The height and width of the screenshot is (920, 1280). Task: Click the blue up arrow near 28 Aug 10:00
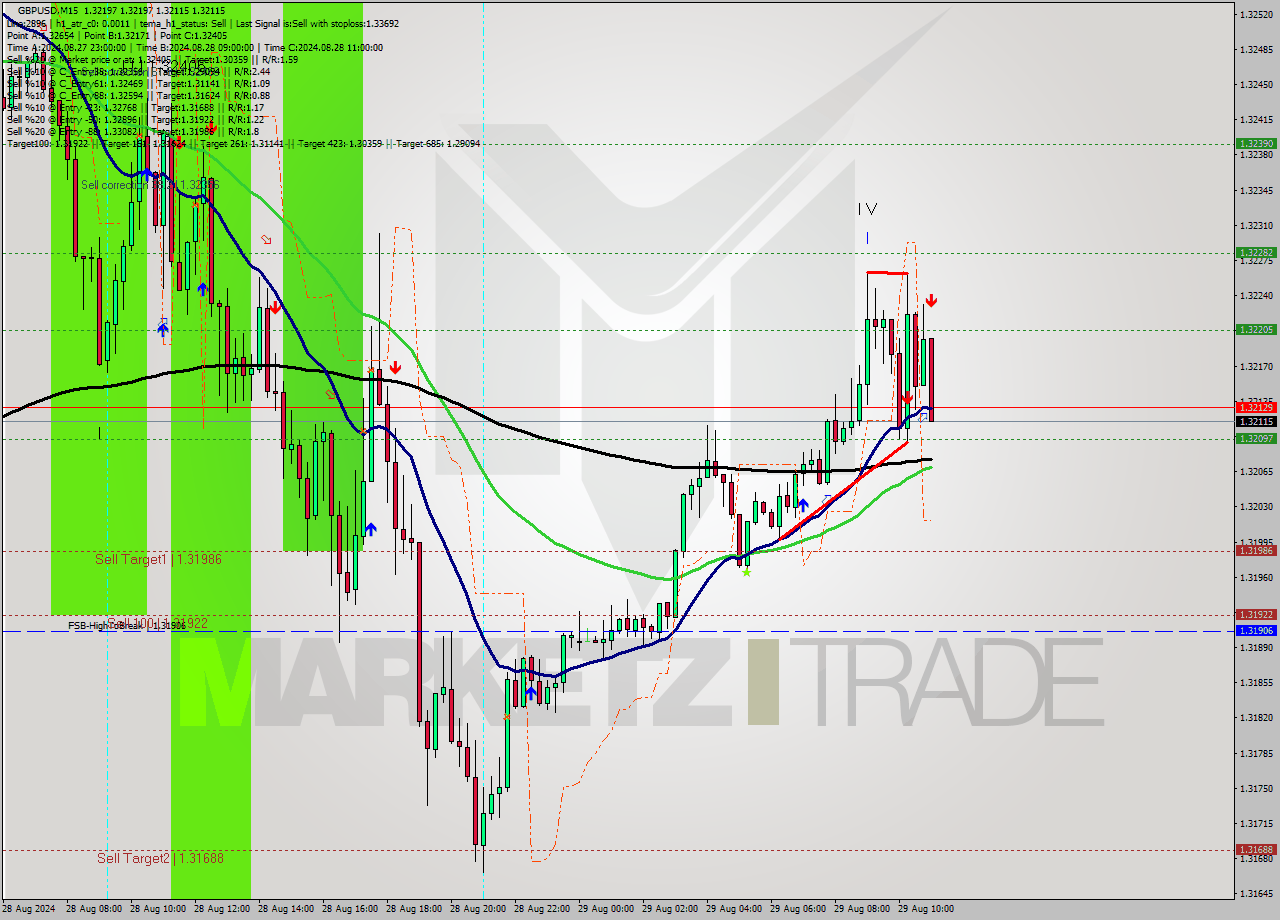[x=163, y=328]
